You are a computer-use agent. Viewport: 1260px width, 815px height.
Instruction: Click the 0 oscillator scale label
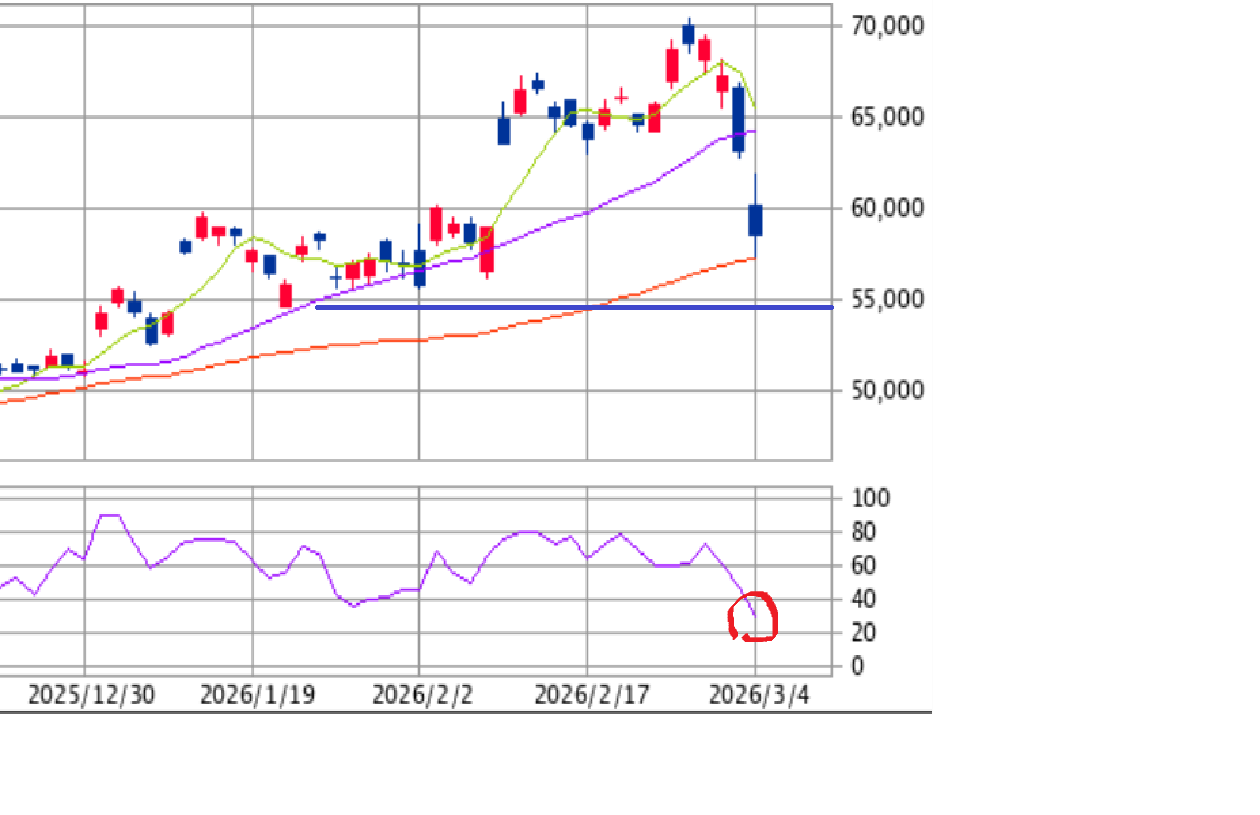(857, 666)
